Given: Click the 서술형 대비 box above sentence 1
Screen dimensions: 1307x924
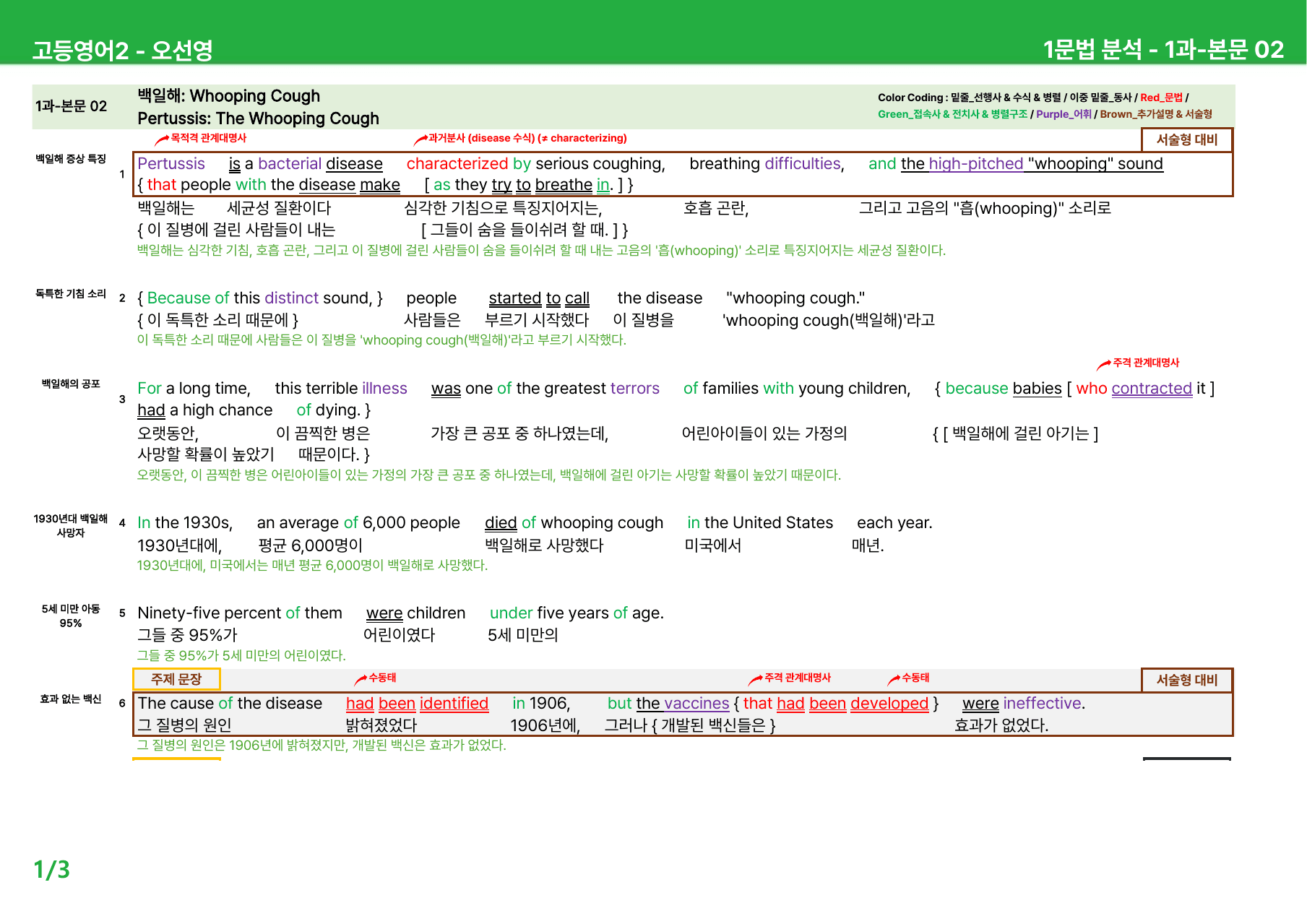Looking at the screenshot, I should tap(1187, 139).
